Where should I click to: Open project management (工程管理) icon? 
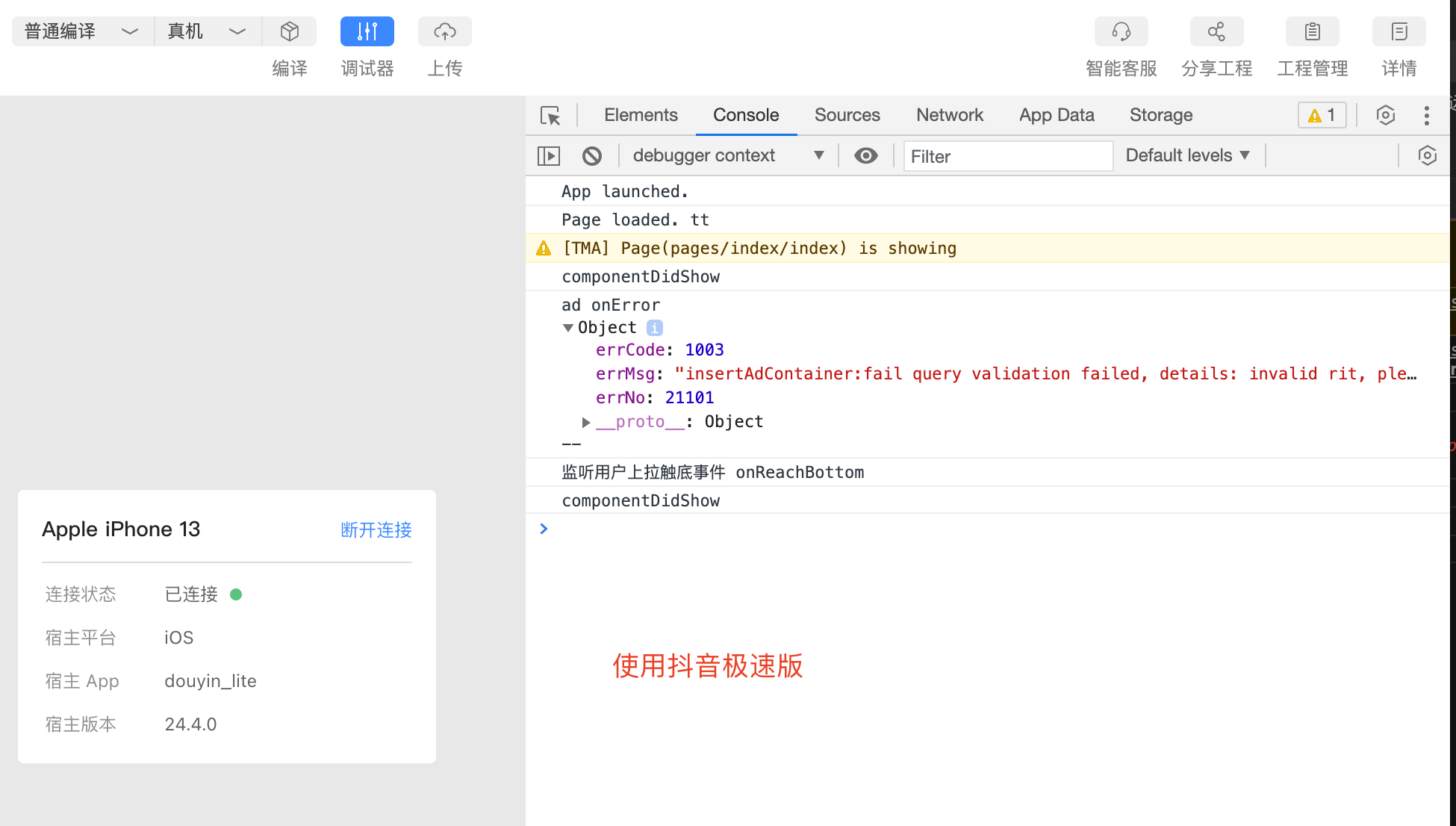(x=1312, y=31)
